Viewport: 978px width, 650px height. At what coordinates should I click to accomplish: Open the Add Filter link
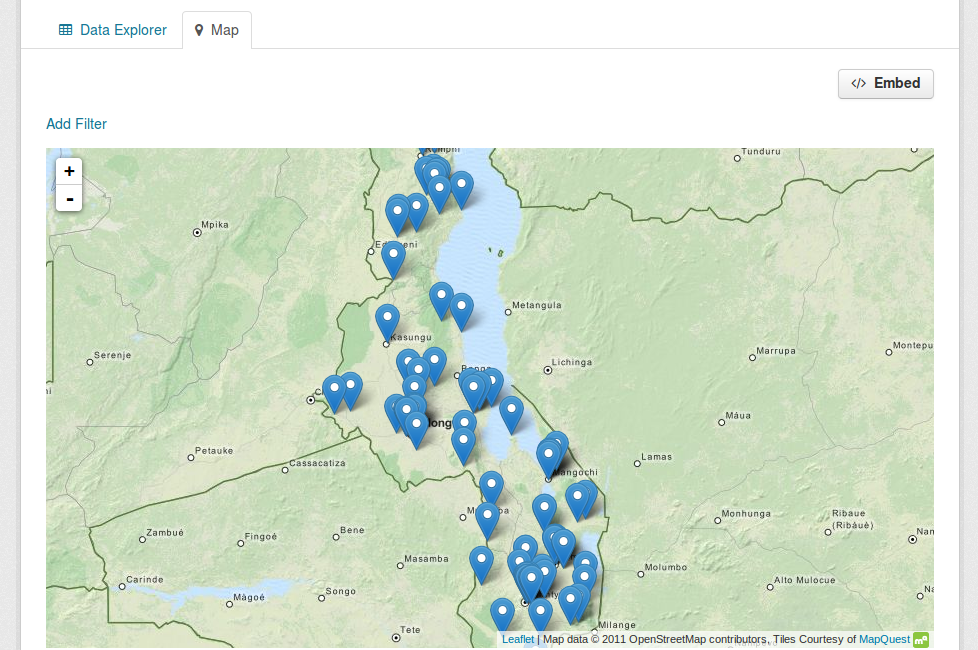click(x=76, y=124)
